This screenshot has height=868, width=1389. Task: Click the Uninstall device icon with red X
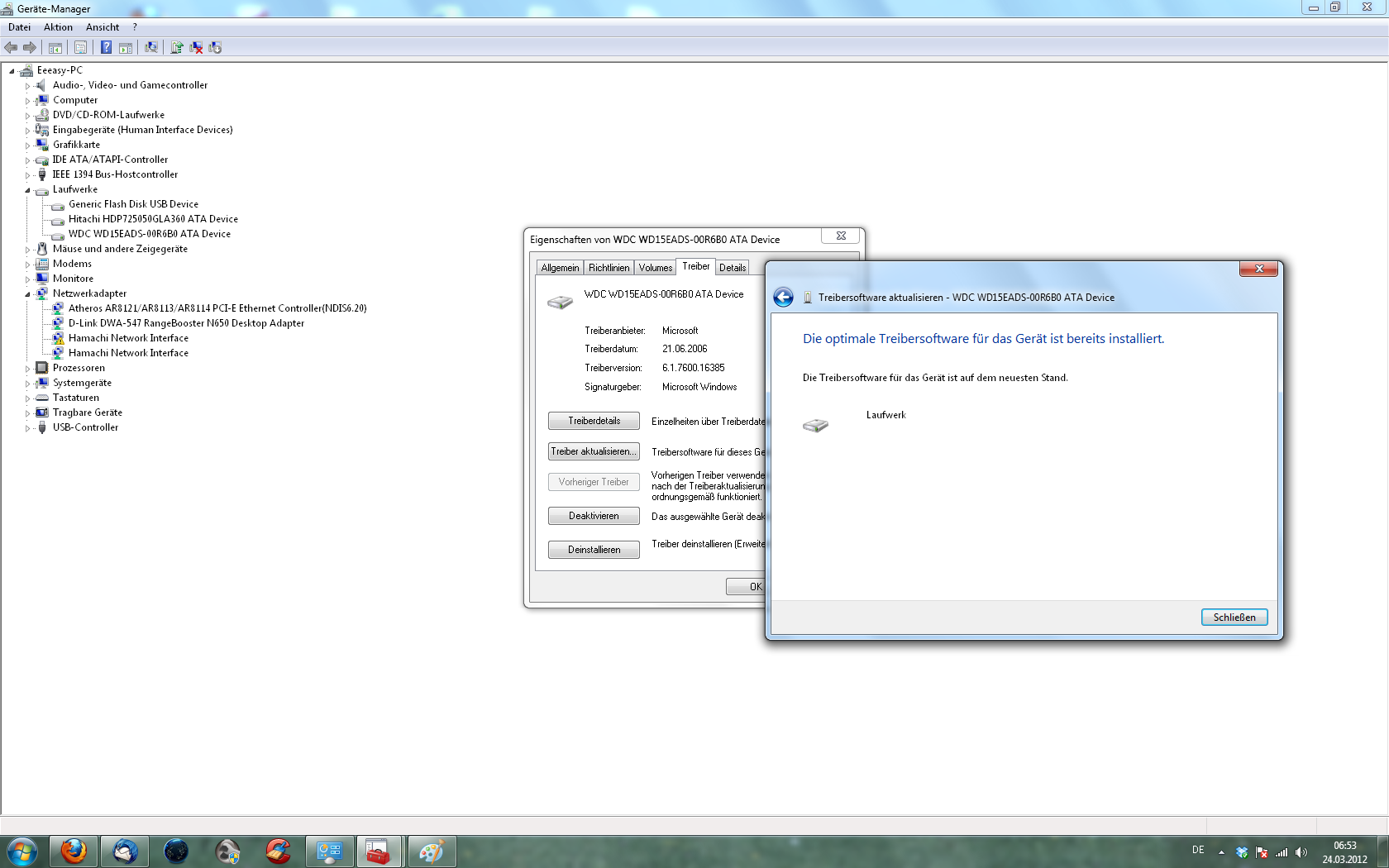[x=196, y=48]
